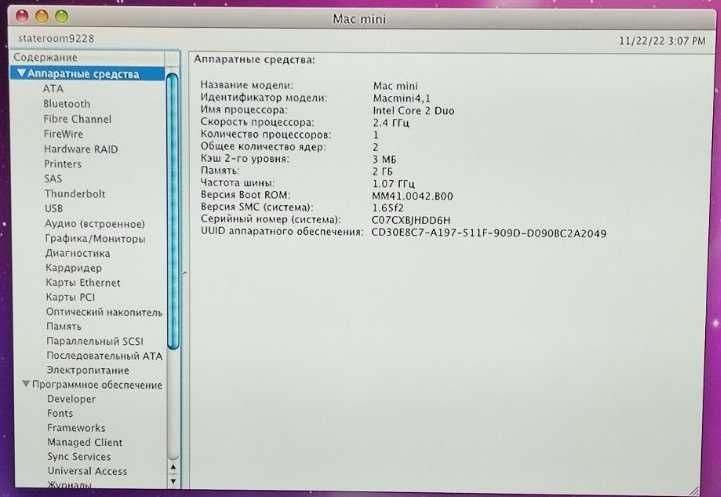
Task: Open the Bluetooth hardware entry
Action: click(x=67, y=104)
